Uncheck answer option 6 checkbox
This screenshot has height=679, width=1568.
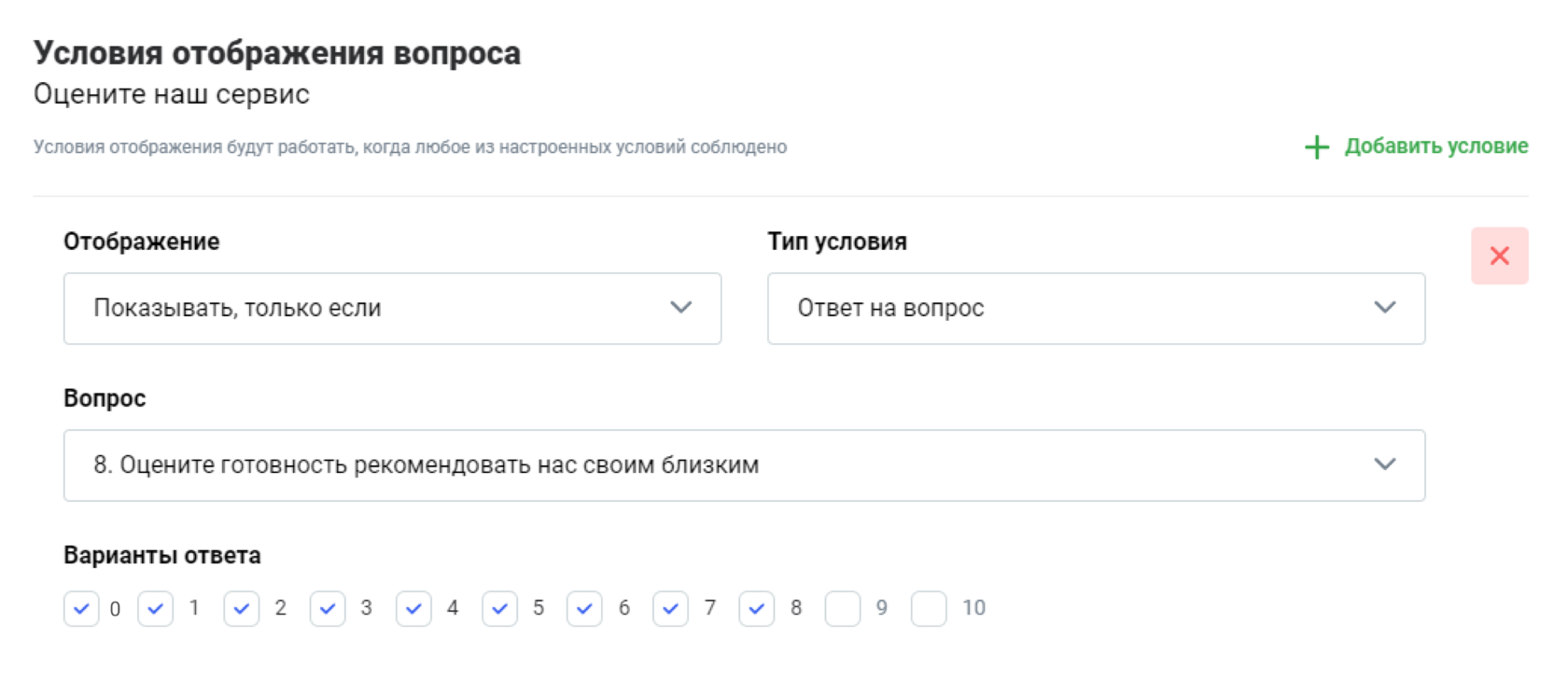pos(584,609)
